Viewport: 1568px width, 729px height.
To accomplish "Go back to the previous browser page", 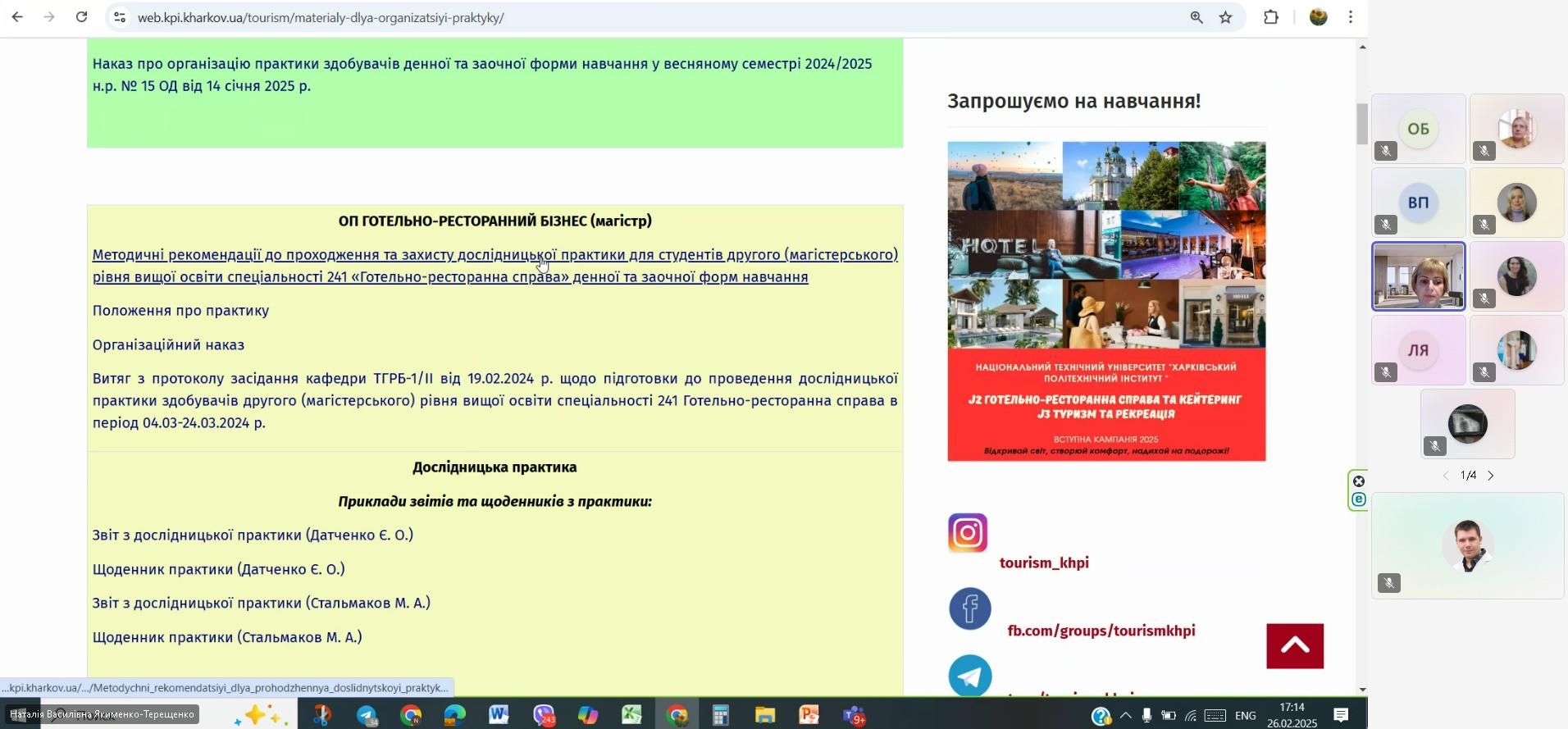I will point(17,17).
